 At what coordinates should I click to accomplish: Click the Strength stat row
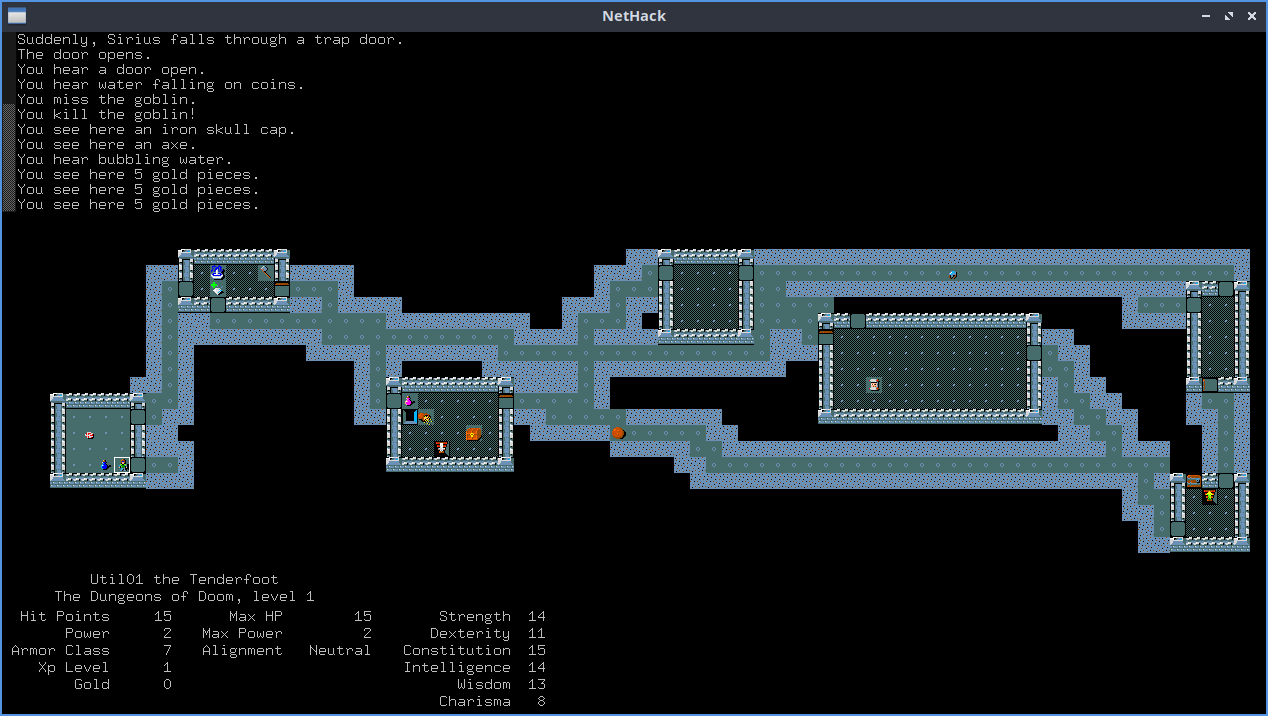(x=492, y=617)
